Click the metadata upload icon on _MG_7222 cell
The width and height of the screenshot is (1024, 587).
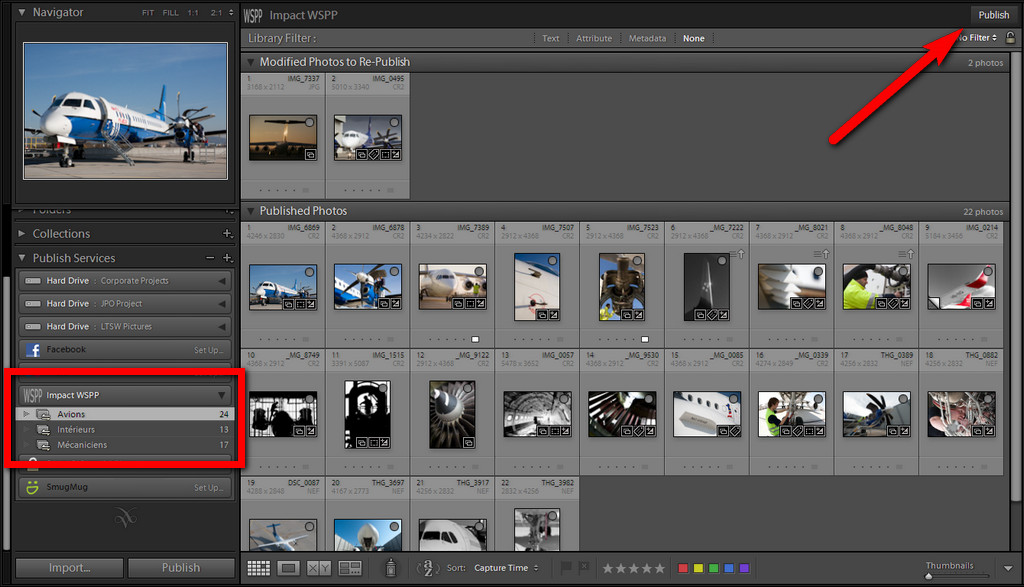[737, 253]
